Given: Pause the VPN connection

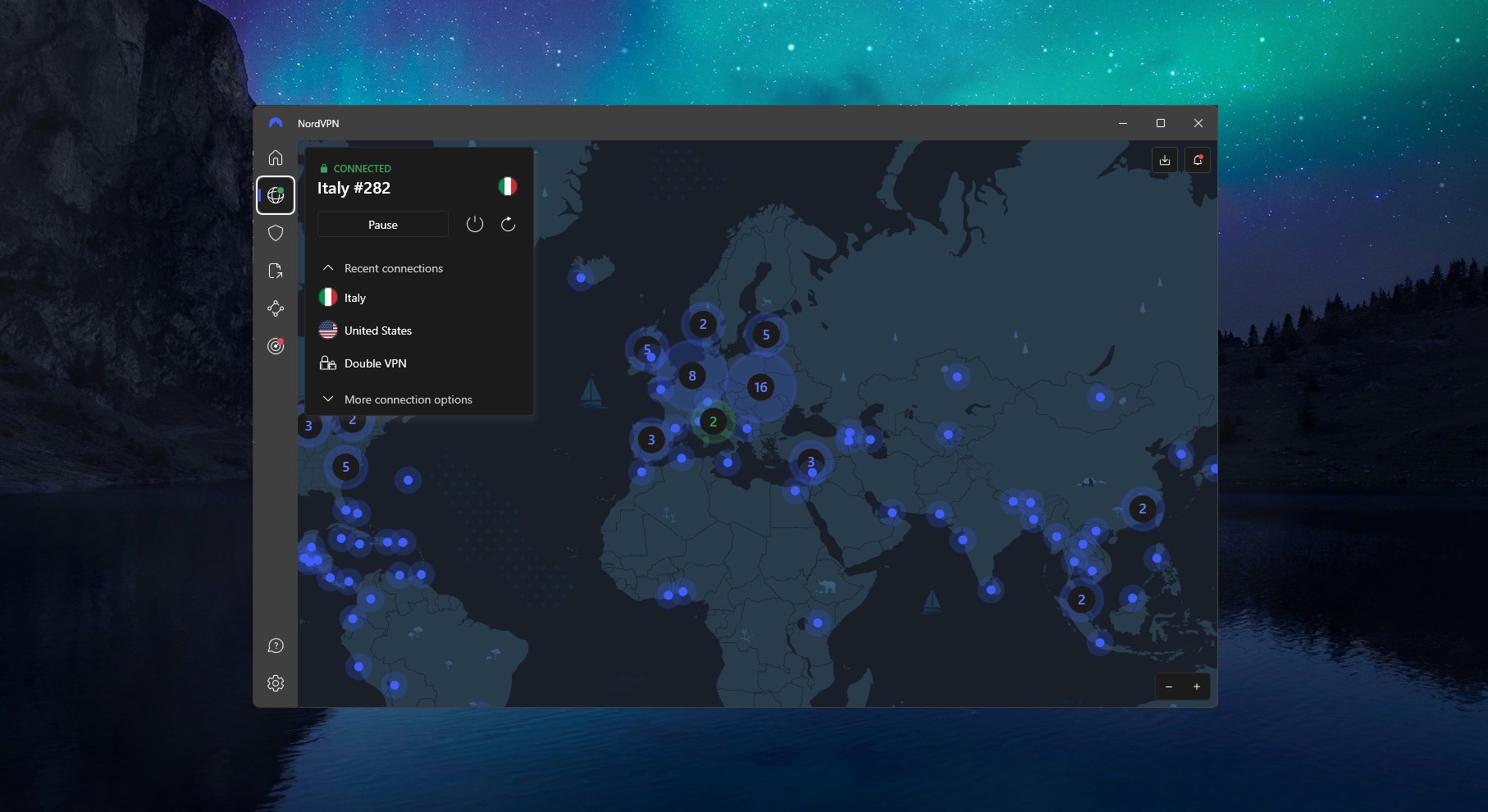Looking at the screenshot, I should tap(383, 224).
